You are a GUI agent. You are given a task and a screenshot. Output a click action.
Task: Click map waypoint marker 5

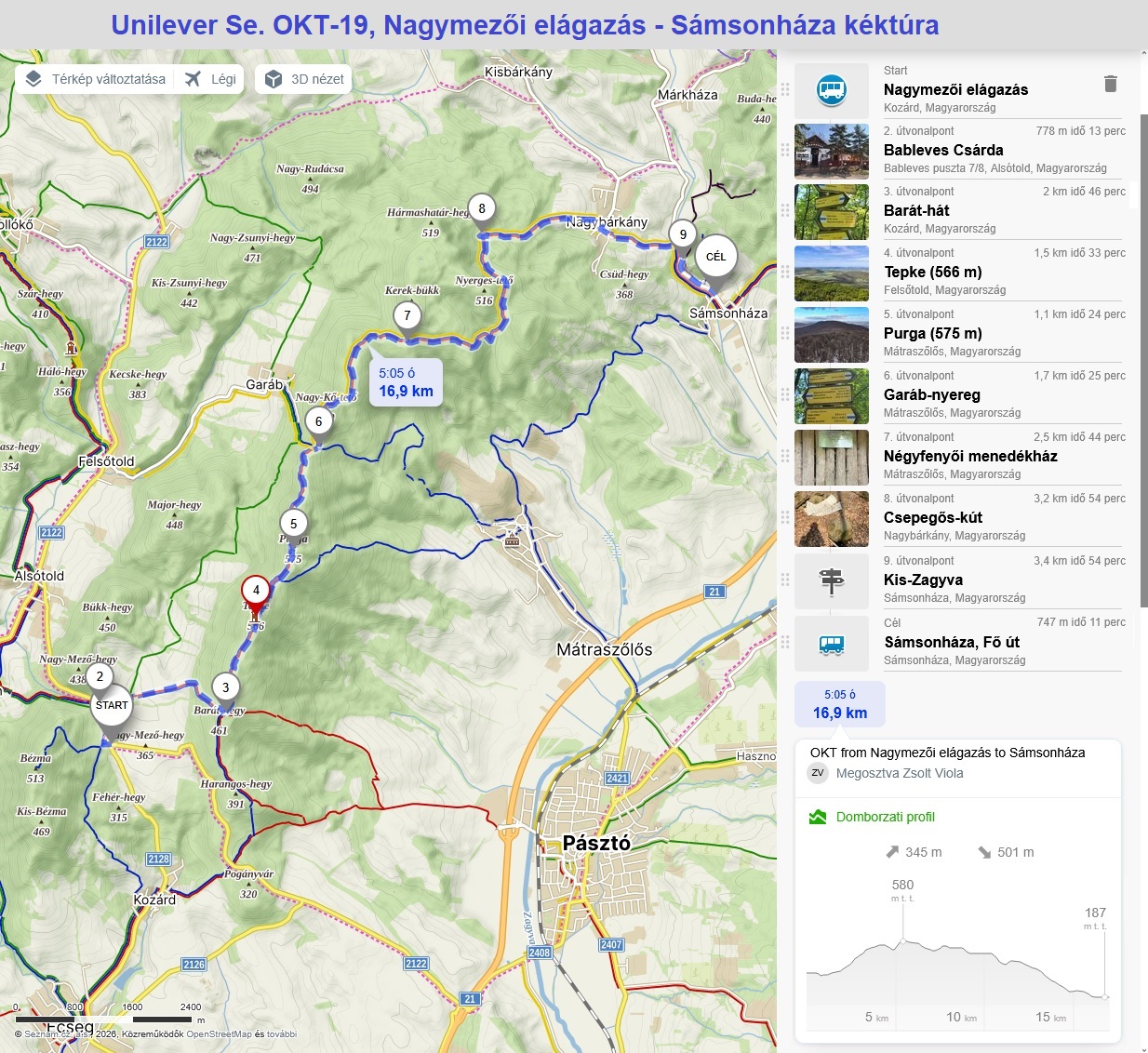pos(293,524)
